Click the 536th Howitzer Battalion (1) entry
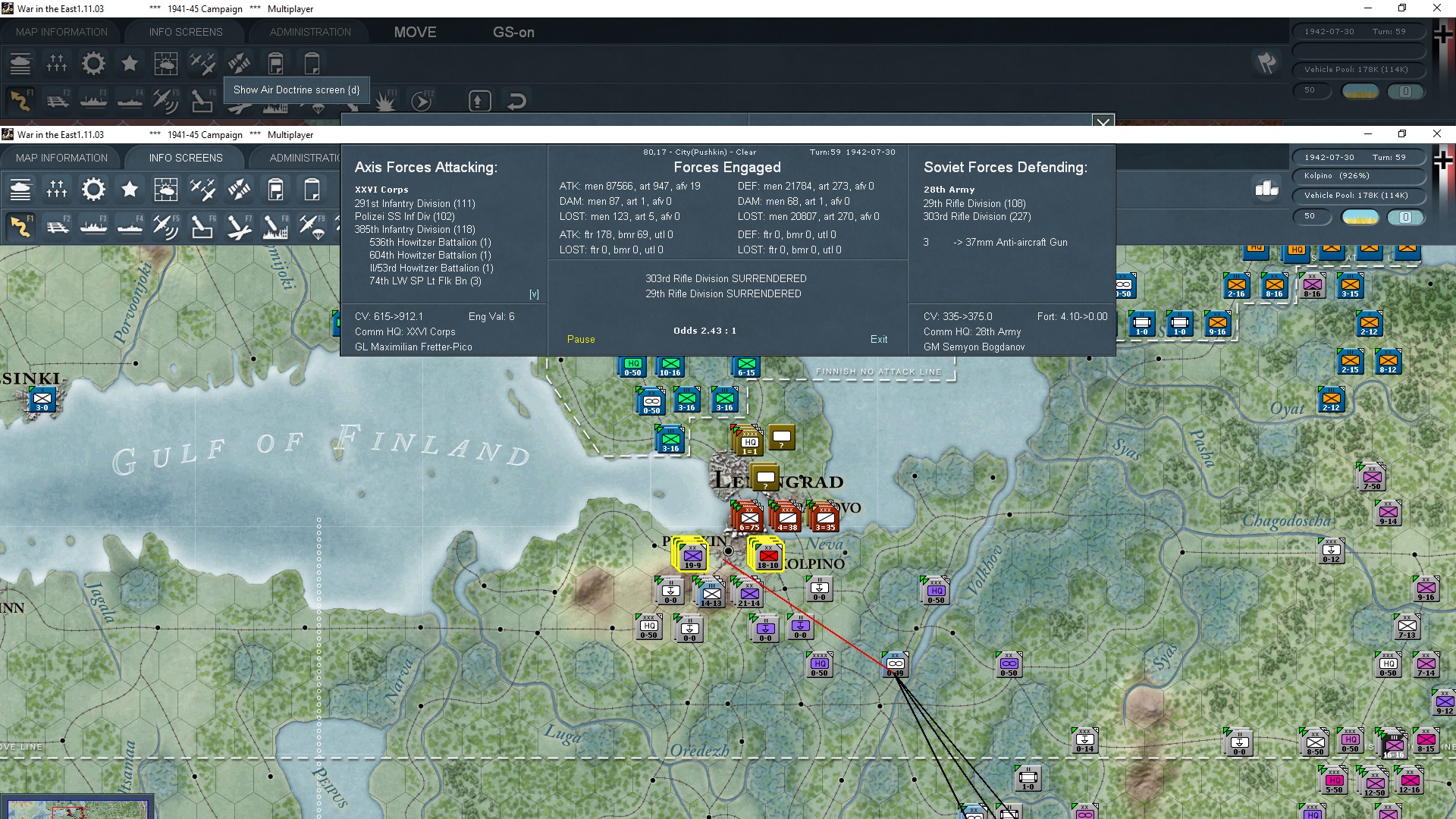The image size is (1456, 819). tap(430, 243)
